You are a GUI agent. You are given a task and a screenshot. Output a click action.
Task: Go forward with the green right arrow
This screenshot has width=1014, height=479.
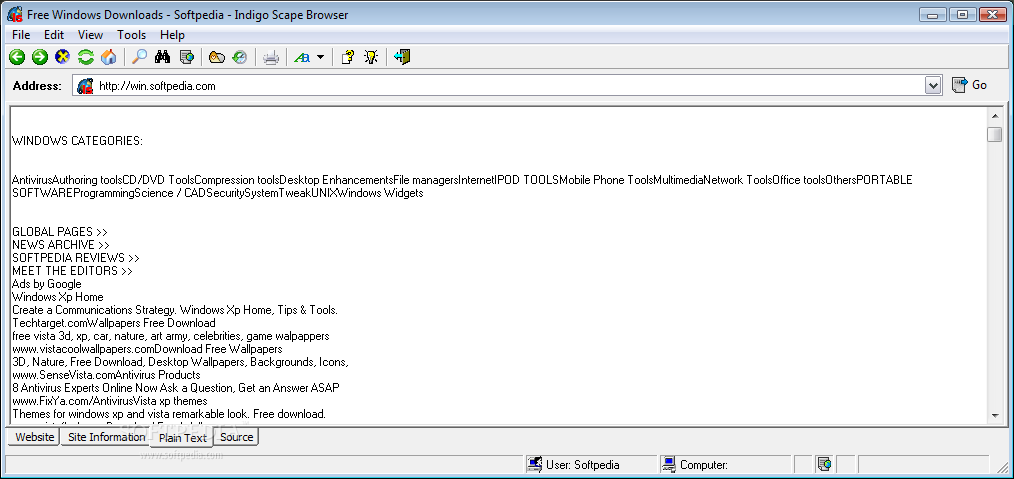pyautogui.click(x=40, y=58)
